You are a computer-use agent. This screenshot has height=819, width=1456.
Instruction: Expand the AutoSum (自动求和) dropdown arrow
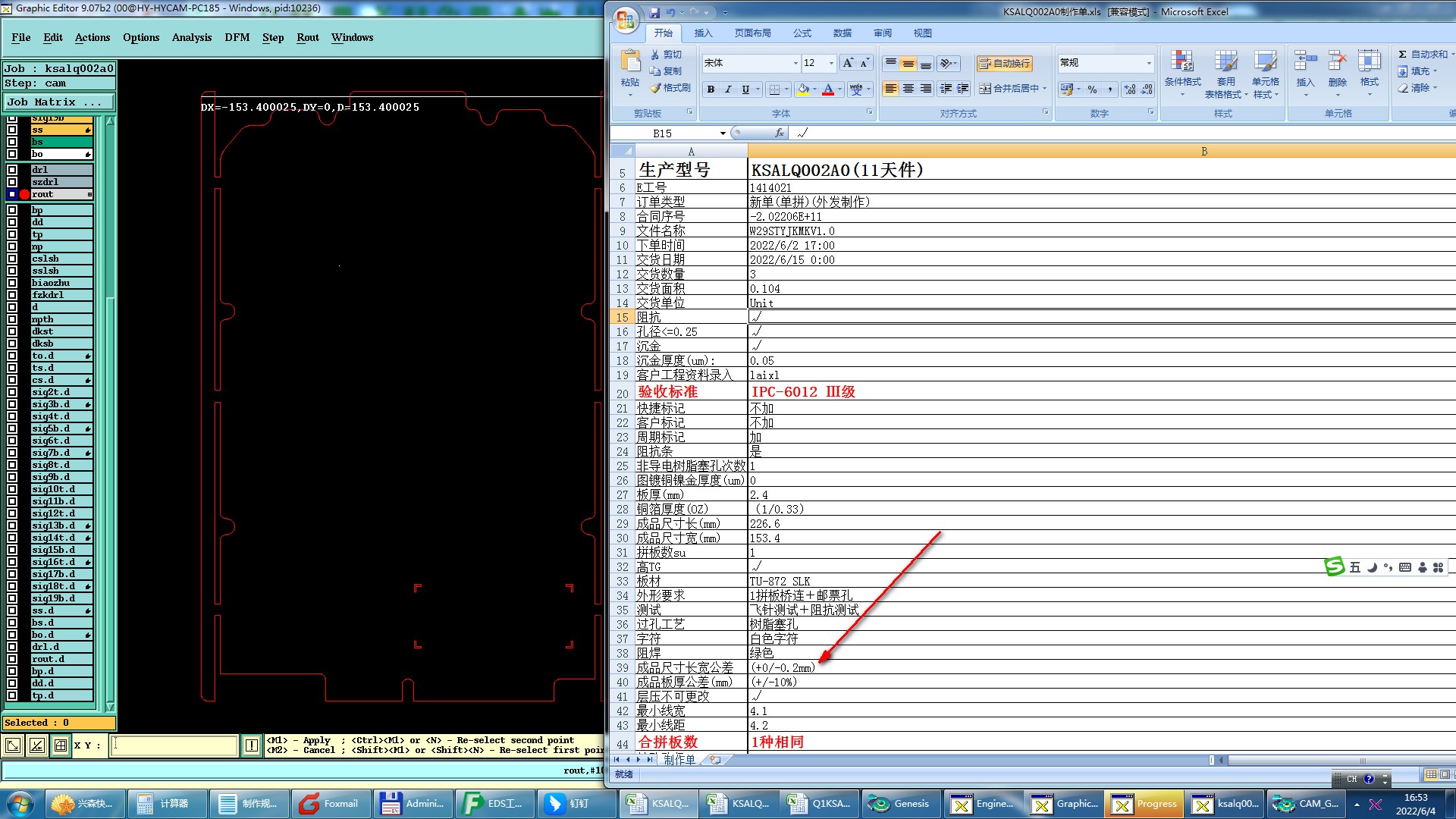pyautogui.click(x=1452, y=55)
